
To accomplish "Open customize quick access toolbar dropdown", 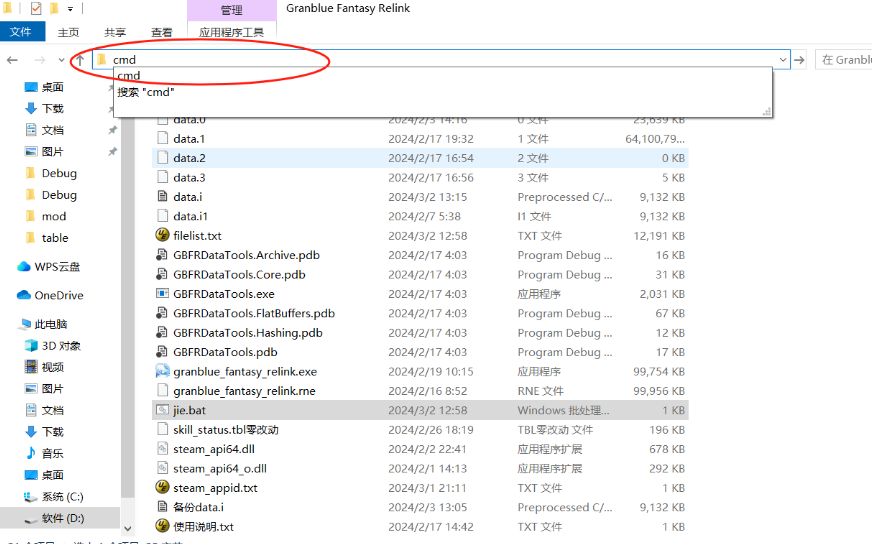I will click(70, 9).
